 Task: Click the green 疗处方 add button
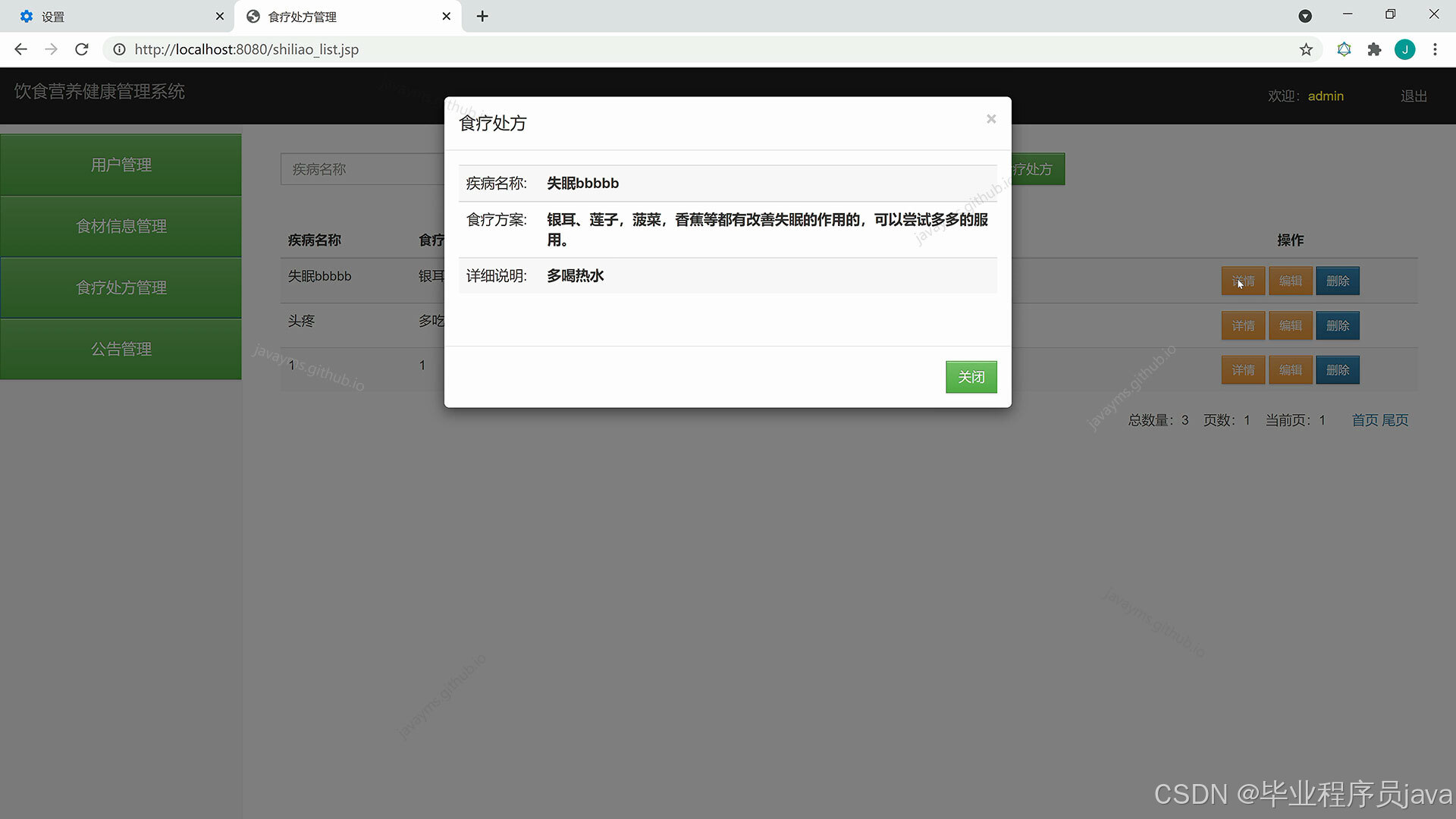point(1038,169)
